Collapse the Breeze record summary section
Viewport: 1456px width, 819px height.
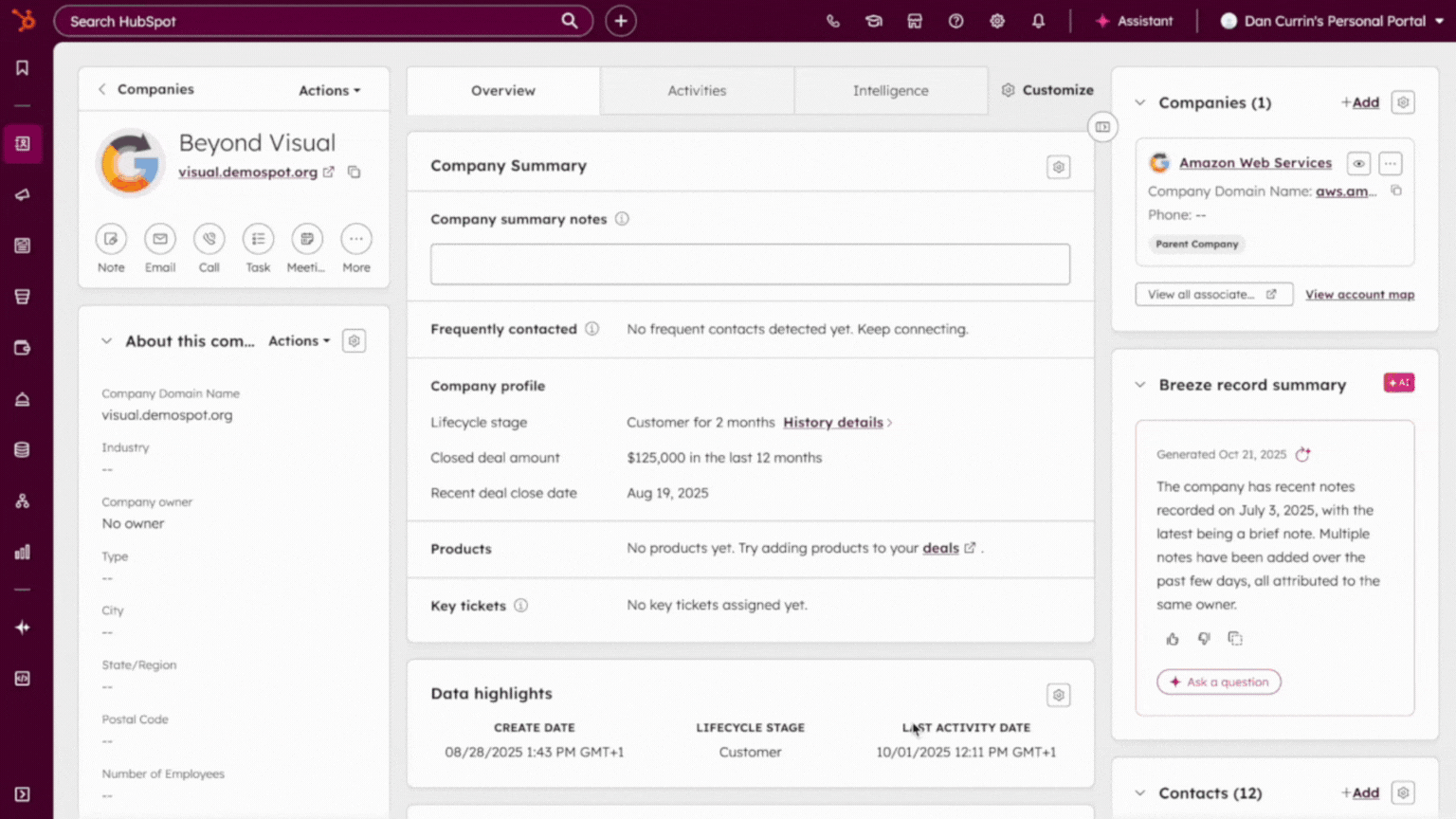point(1140,385)
